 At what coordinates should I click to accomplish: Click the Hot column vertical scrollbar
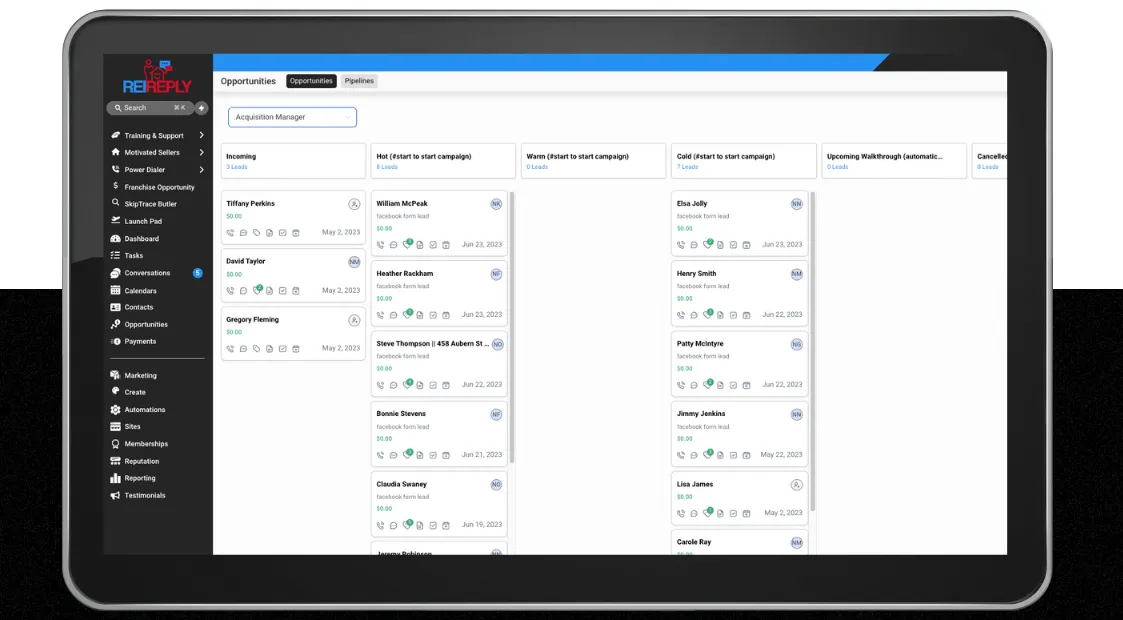(x=511, y=326)
